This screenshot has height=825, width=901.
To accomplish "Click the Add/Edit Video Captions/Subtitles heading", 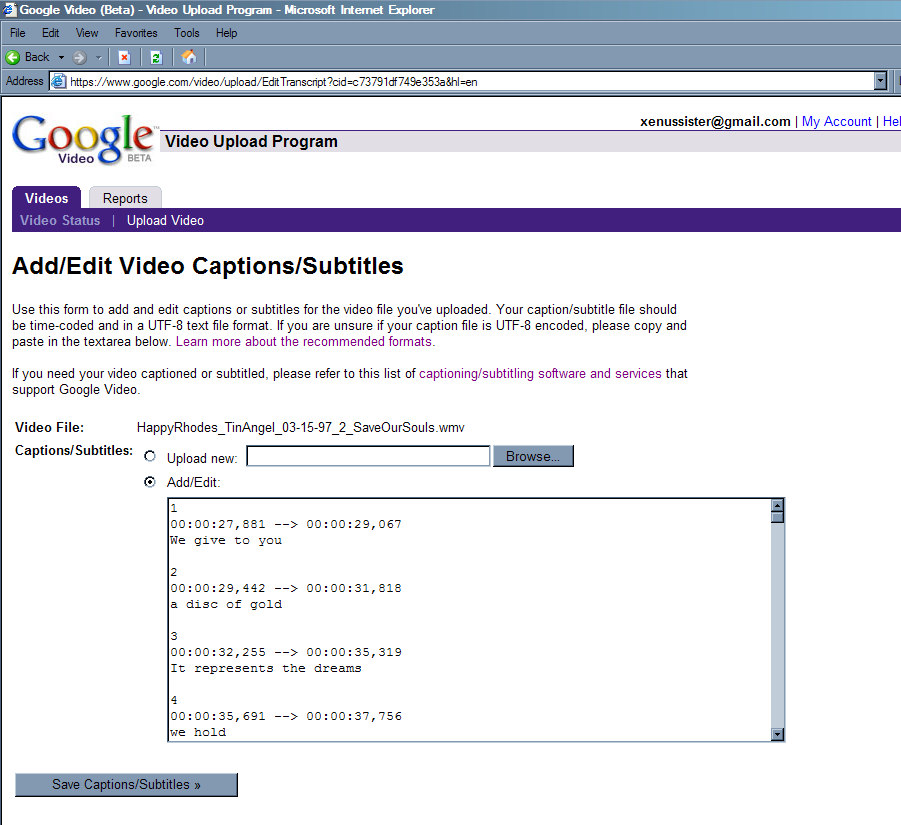I will click(x=207, y=266).
